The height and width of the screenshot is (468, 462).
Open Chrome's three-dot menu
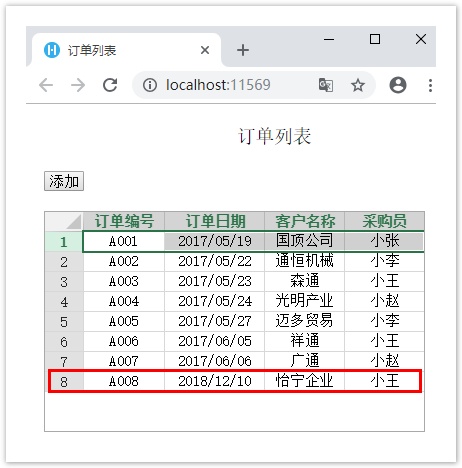(x=430, y=85)
